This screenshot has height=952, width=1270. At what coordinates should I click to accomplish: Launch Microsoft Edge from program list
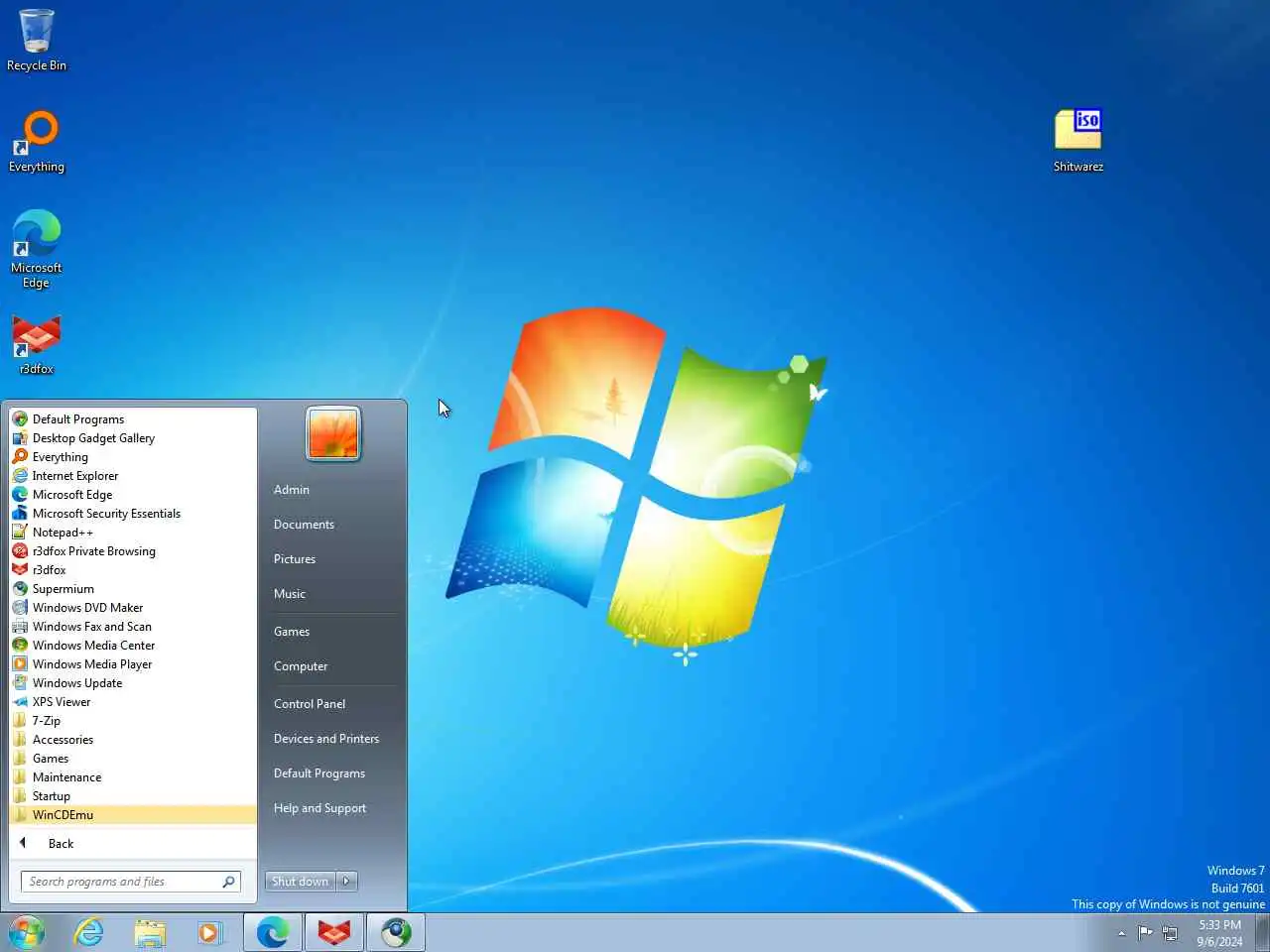pos(133,495)
